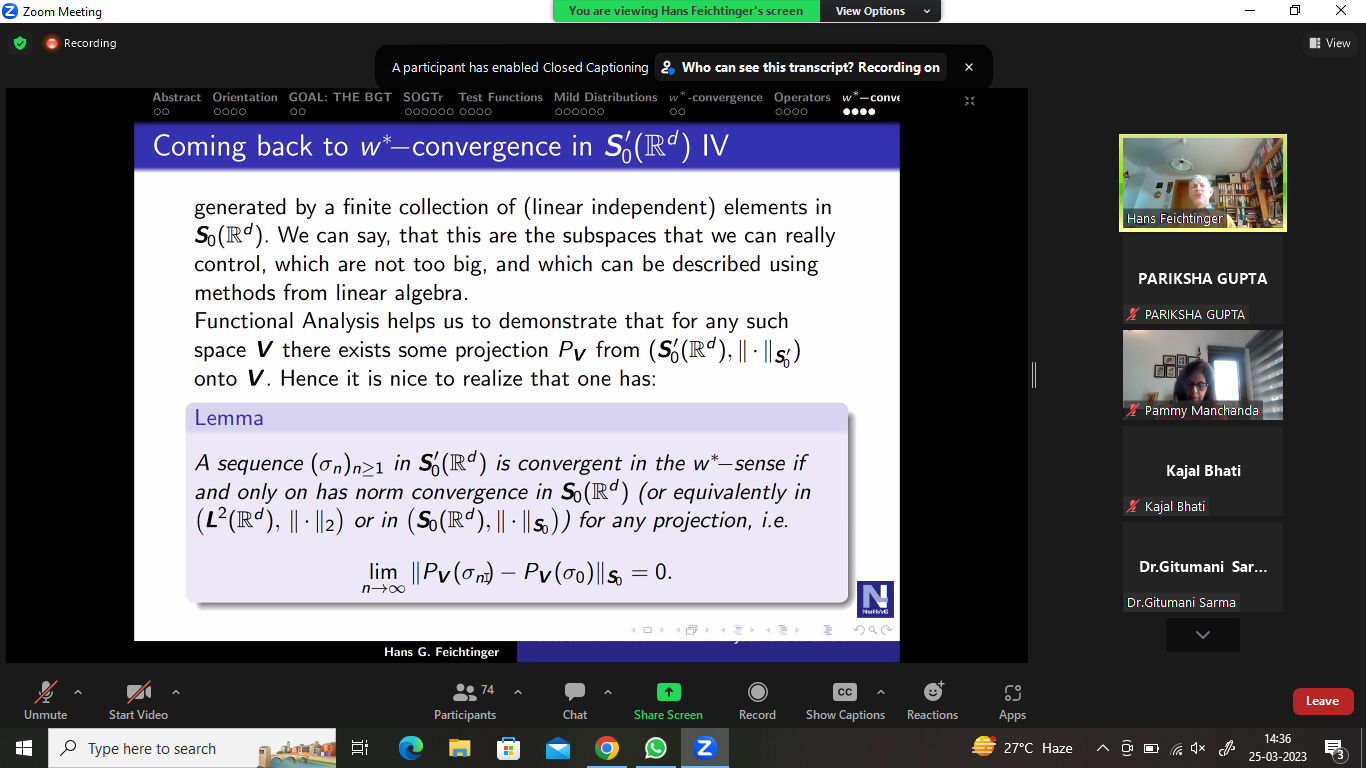Open the Apps panel
This screenshot has height=768, width=1366.
click(x=1012, y=700)
